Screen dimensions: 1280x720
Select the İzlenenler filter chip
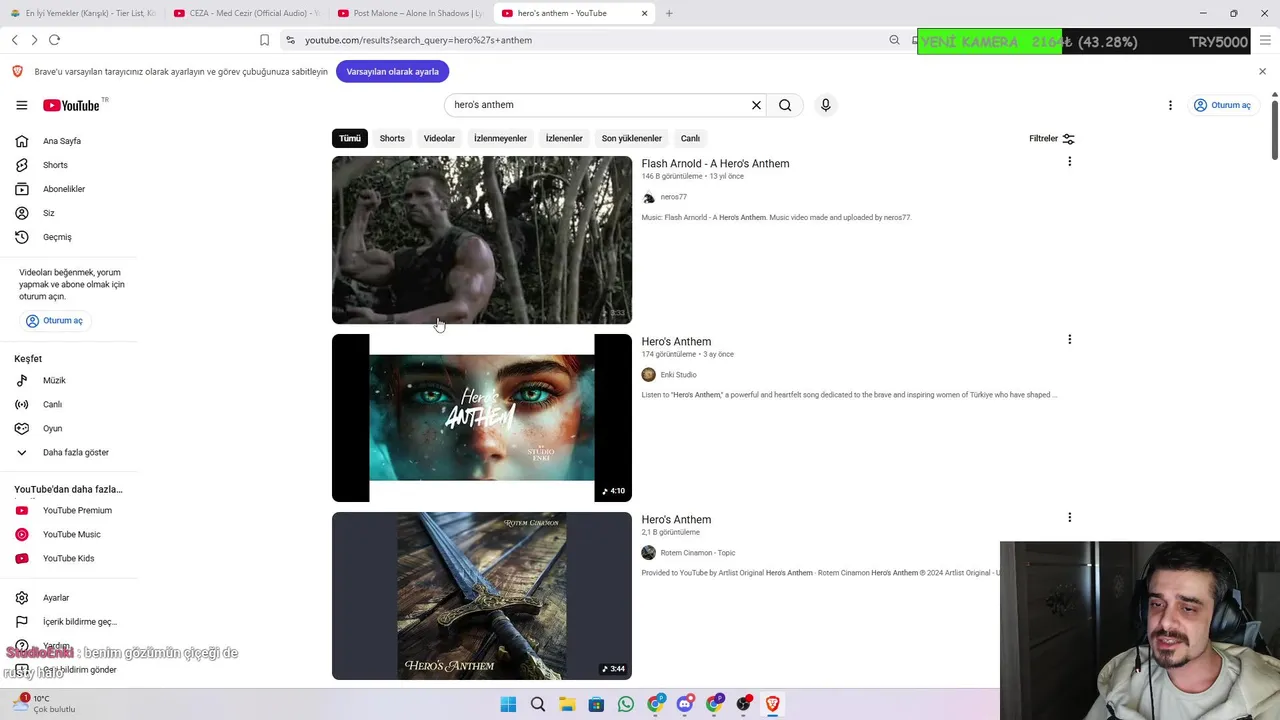pyautogui.click(x=564, y=138)
